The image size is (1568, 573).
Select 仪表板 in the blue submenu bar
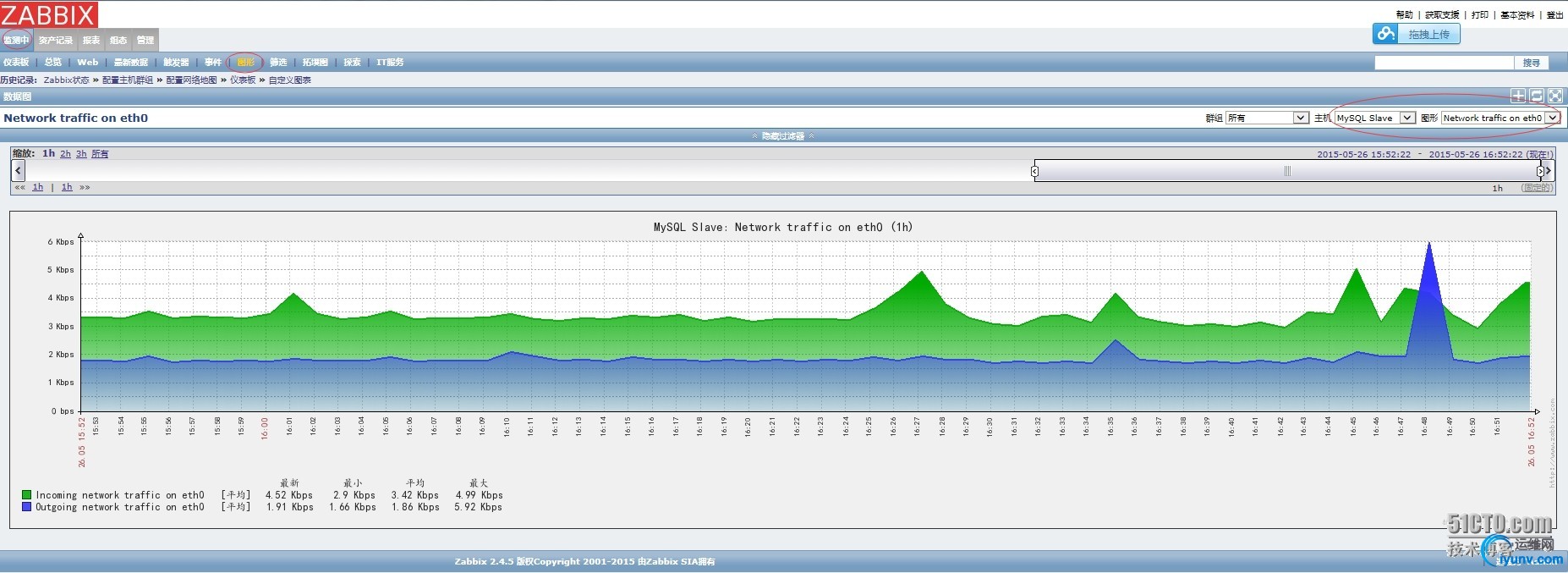tap(16, 62)
